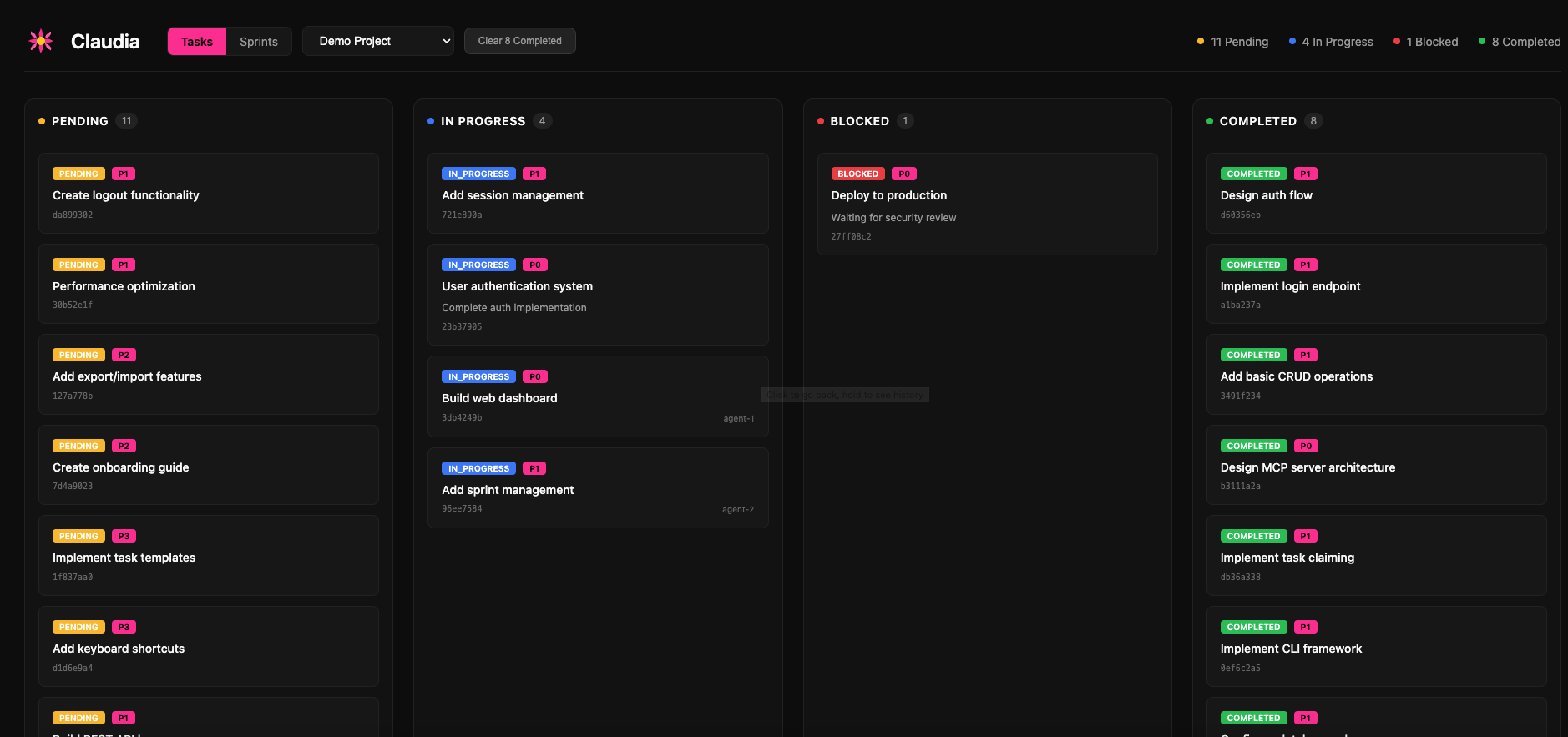Open the Create logout functionality task card
Screen dimensions: 1568x737
(x=209, y=194)
